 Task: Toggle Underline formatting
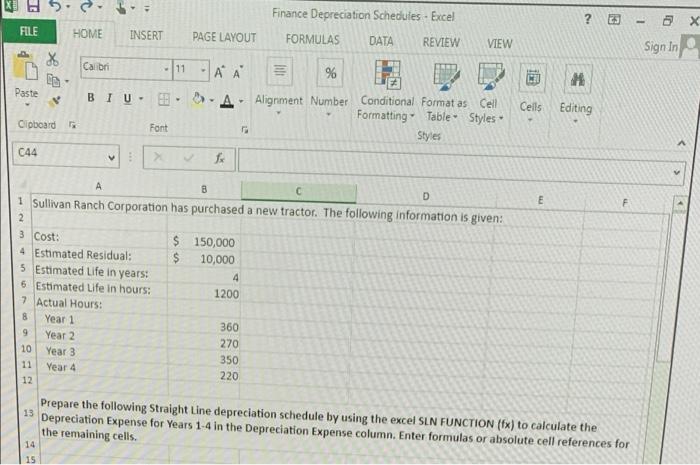tap(128, 98)
